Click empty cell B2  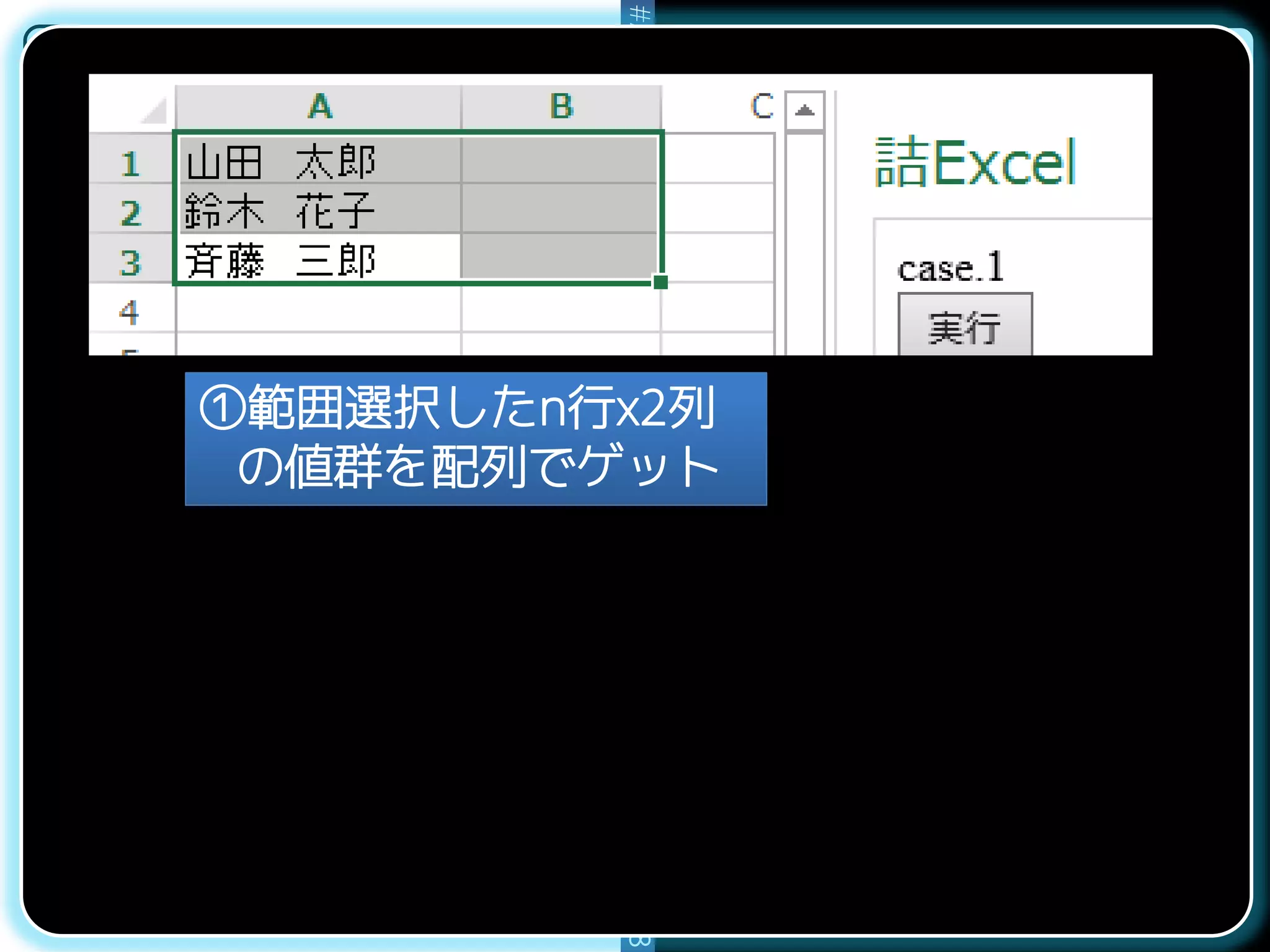[x=561, y=209]
